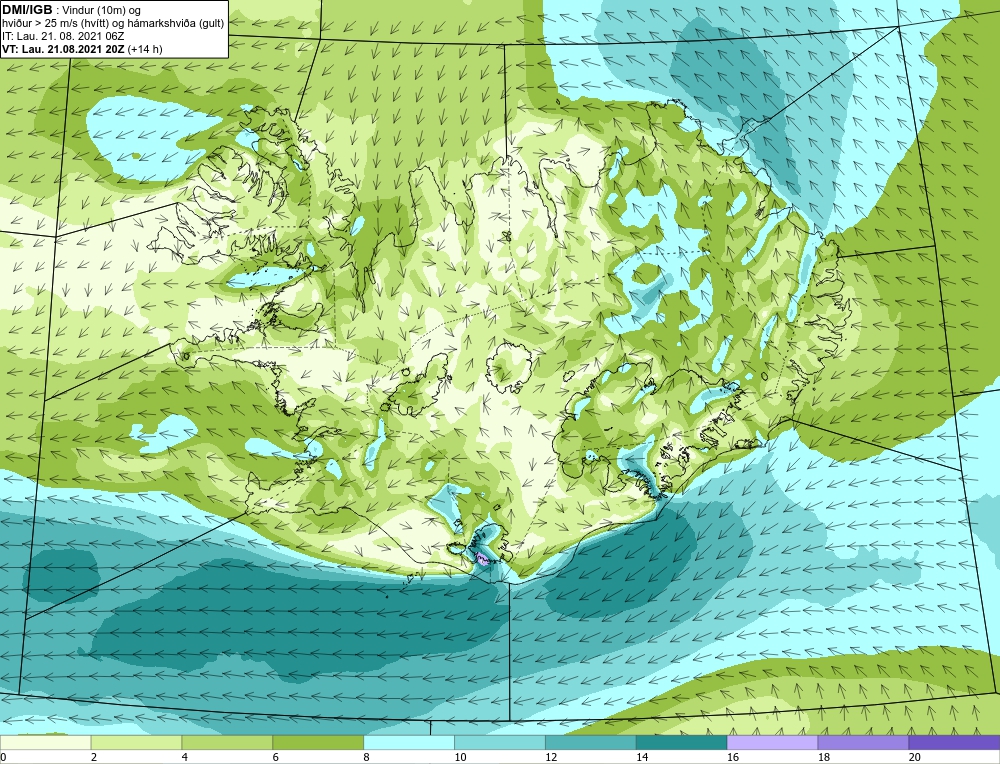
Task: Click the 14–16 m/s dark teal swatch
Action: [681, 742]
